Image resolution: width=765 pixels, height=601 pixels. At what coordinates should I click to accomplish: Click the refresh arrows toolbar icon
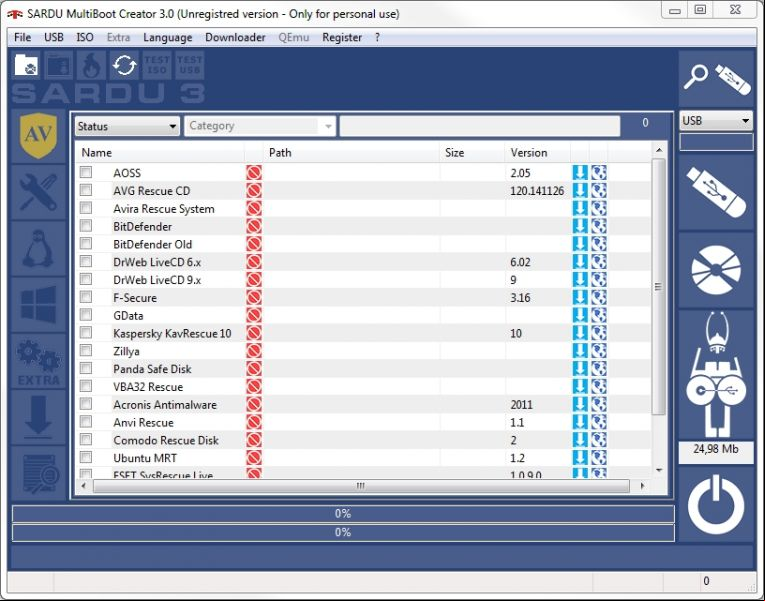point(124,65)
